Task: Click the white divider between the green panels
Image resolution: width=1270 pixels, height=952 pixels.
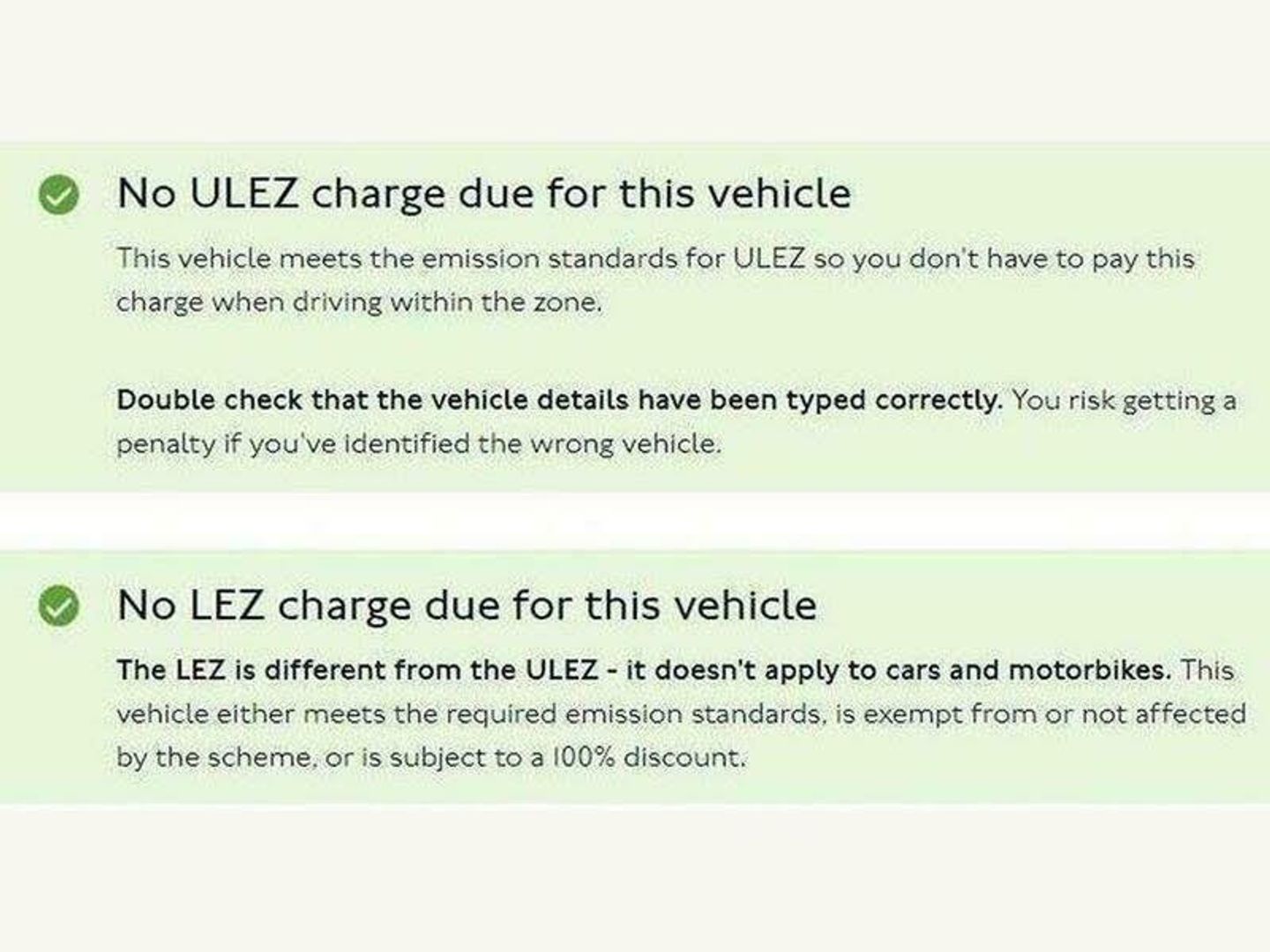Action: point(635,522)
